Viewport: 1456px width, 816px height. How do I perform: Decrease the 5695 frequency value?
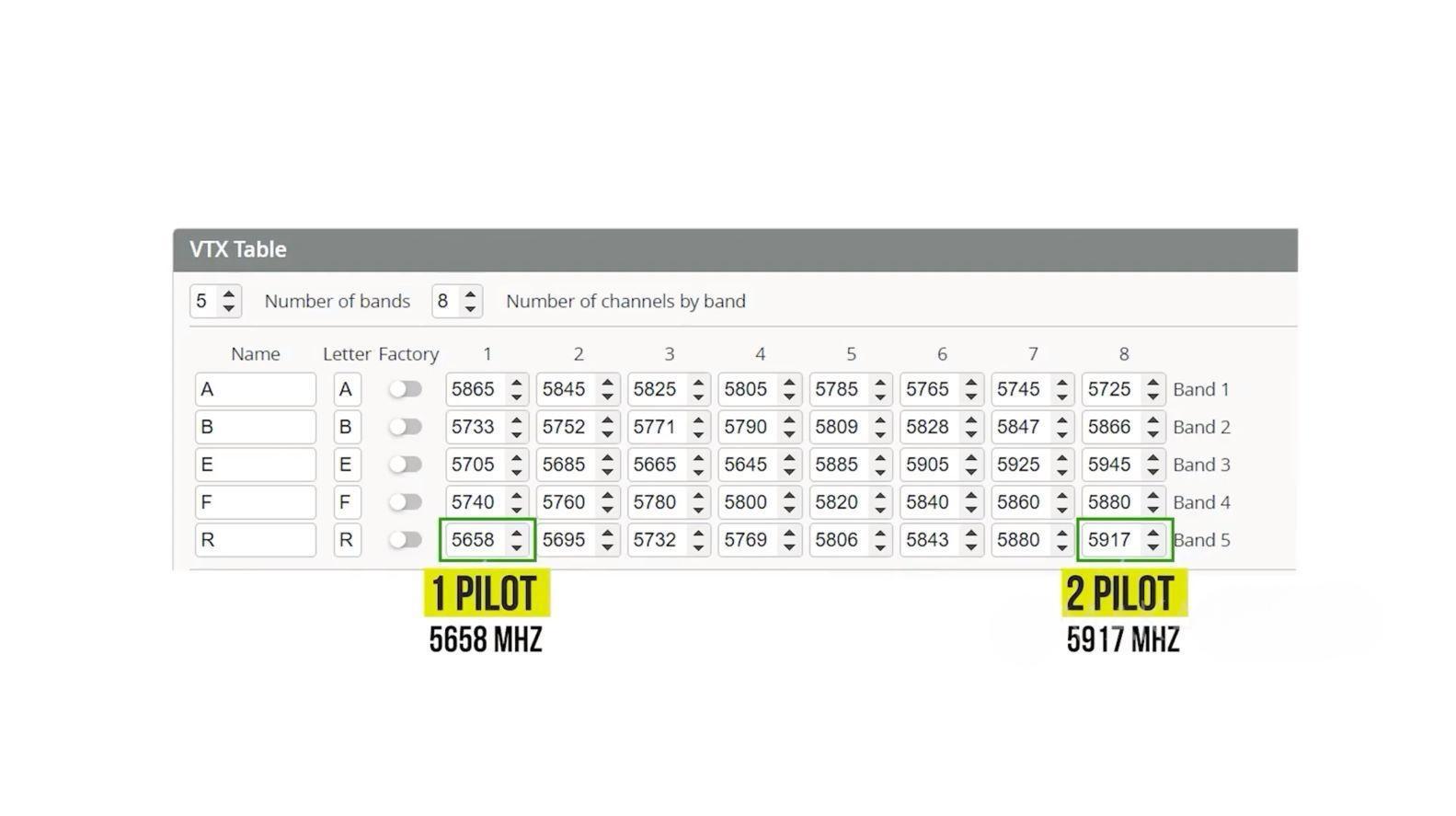pyautogui.click(x=607, y=547)
